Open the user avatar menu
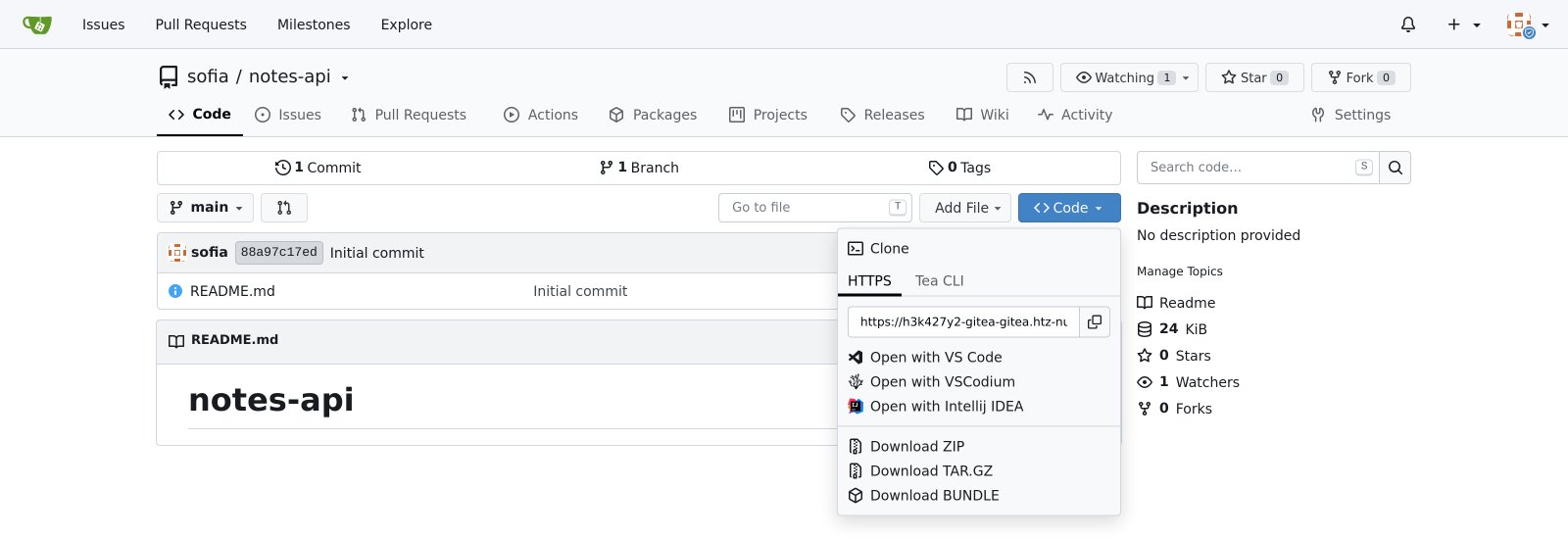The height and width of the screenshot is (539, 1568). click(x=1527, y=24)
